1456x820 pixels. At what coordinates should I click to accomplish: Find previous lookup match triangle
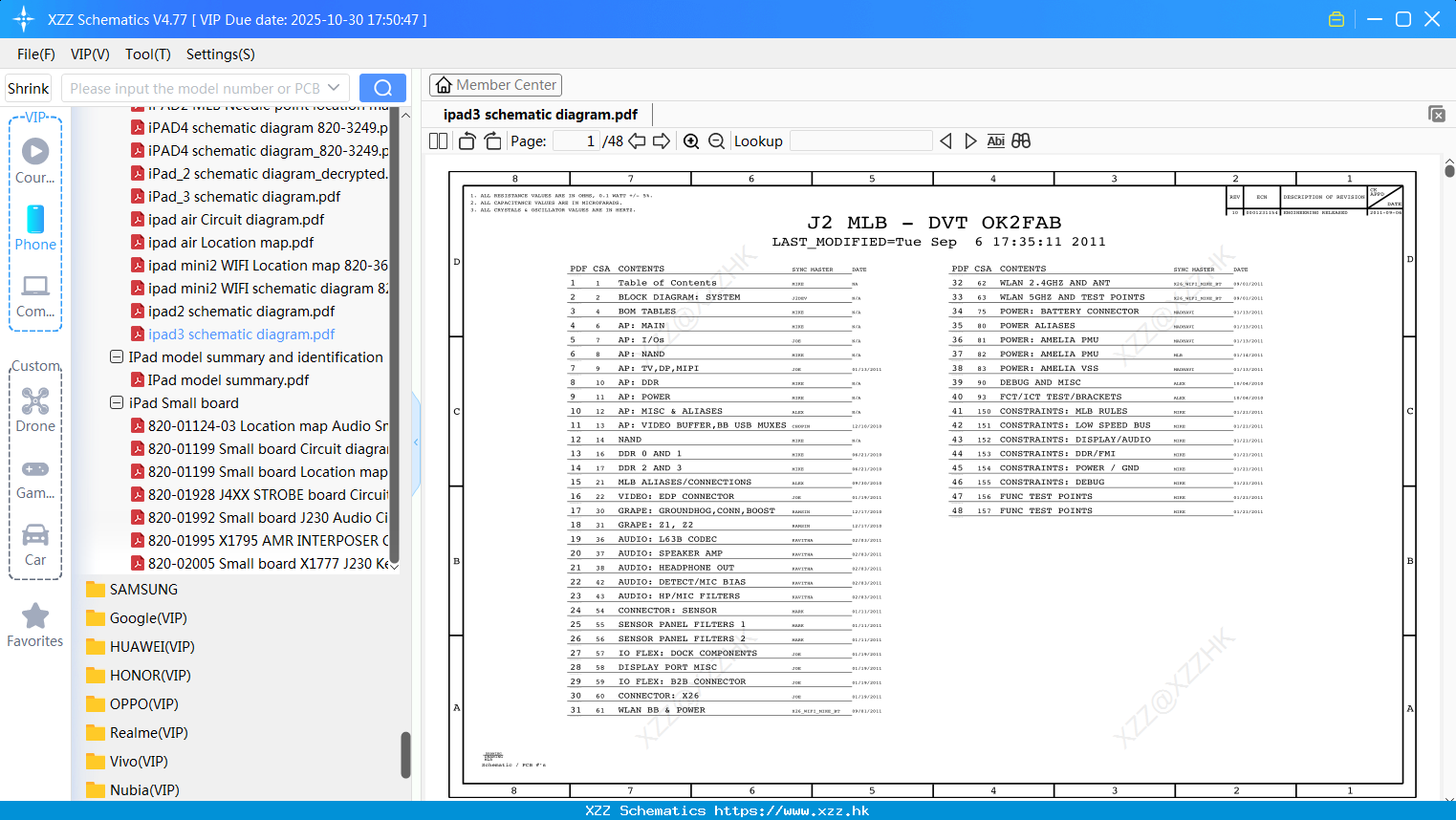click(945, 140)
